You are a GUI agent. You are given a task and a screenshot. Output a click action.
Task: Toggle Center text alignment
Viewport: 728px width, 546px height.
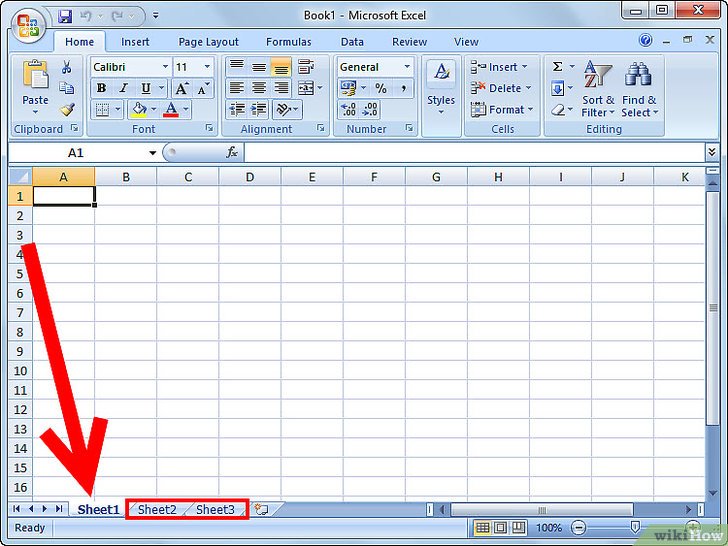[x=259, y=88]
